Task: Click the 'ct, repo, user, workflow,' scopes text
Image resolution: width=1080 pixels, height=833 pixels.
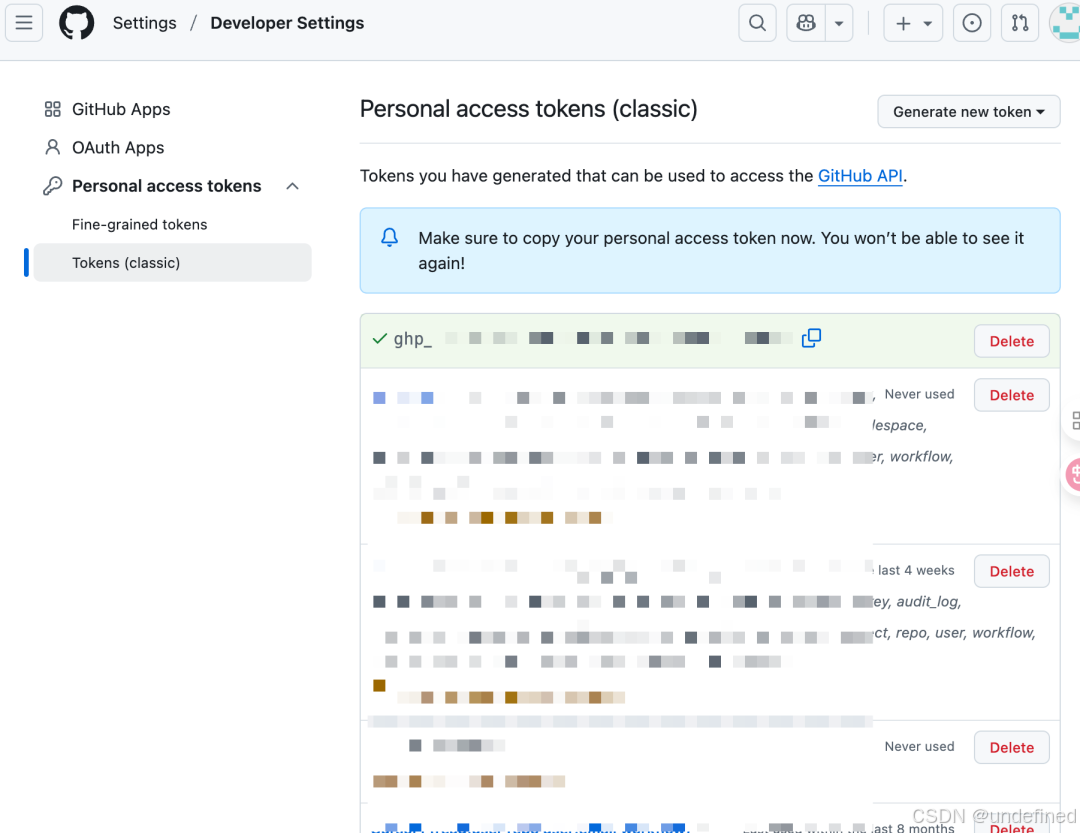Action: [955, 633]
